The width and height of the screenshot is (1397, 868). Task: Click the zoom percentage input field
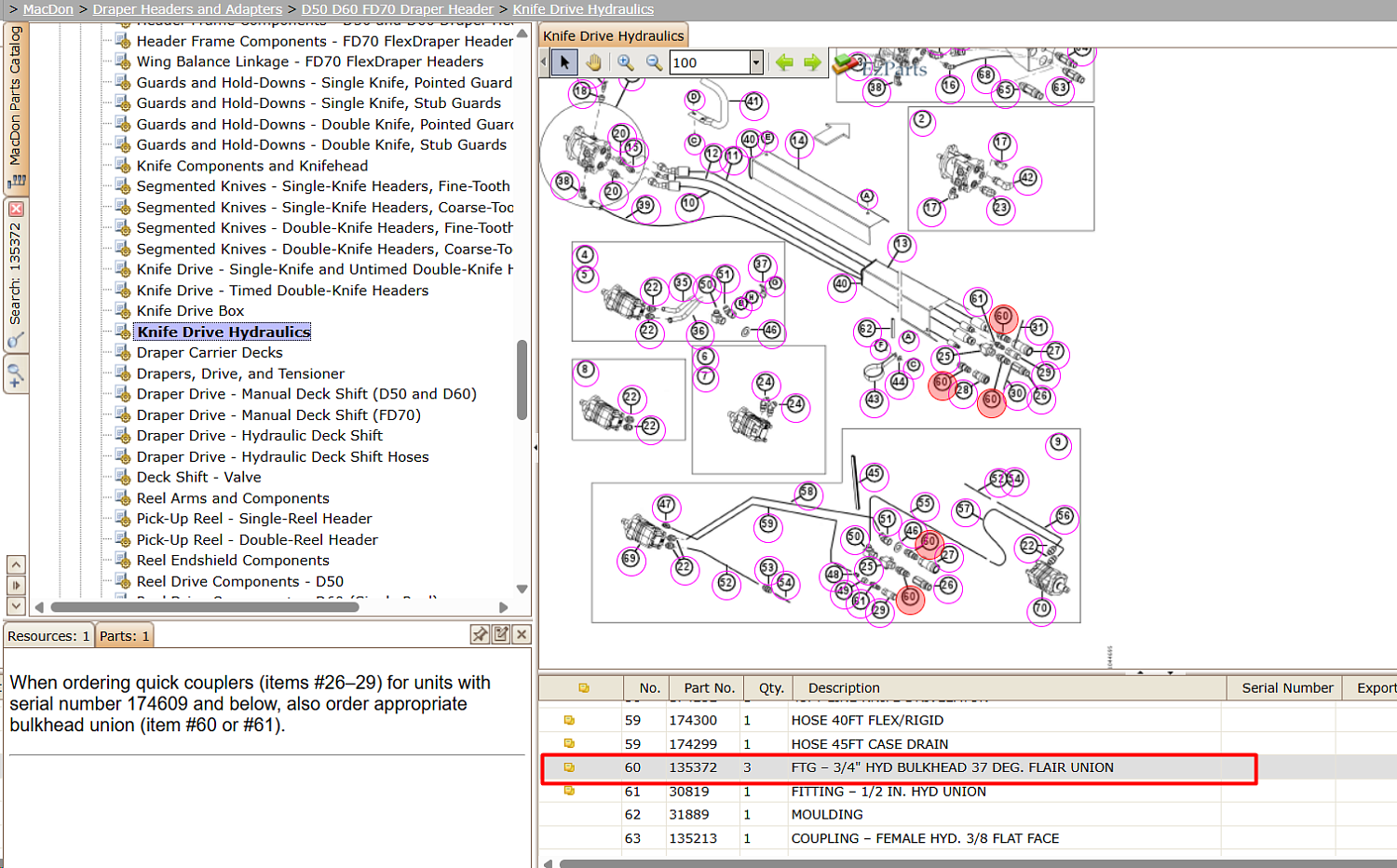click(x=710, y=62)
